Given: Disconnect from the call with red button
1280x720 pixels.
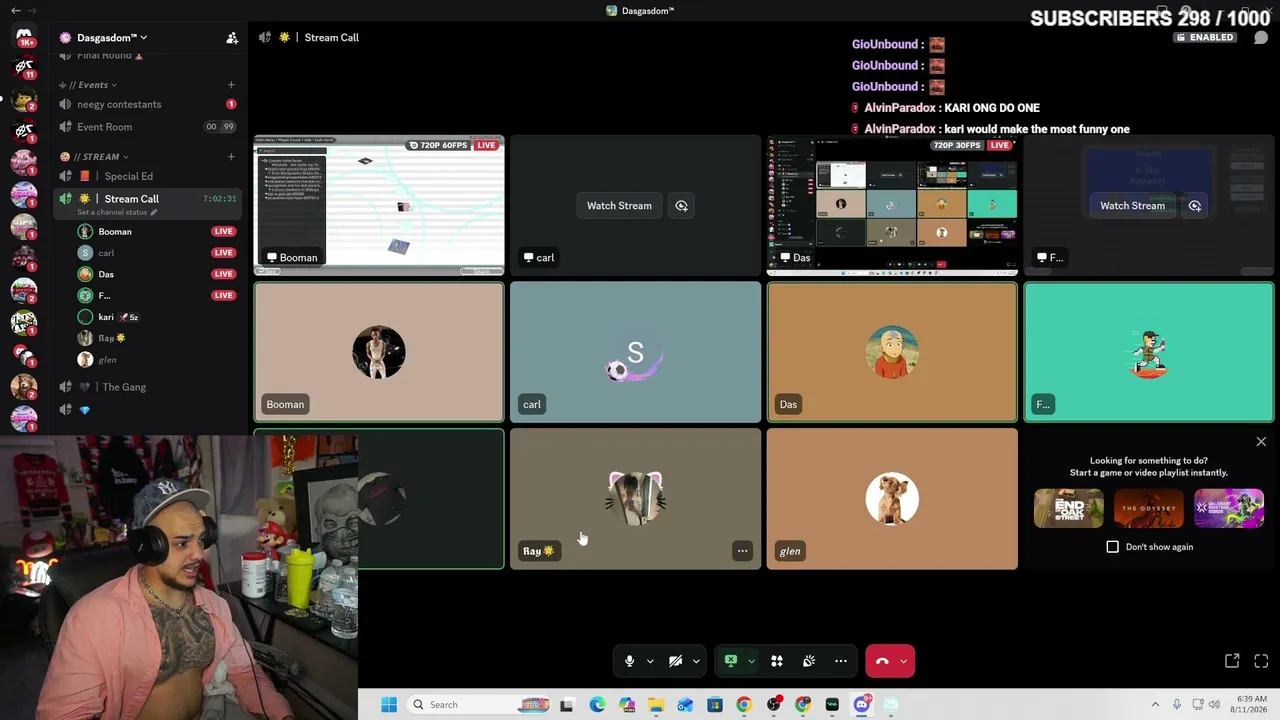Looking at the screenshot, I should (882, 661).
